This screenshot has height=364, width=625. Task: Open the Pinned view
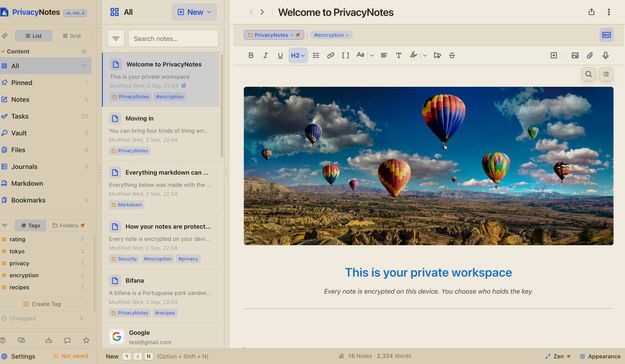[45, 83]
